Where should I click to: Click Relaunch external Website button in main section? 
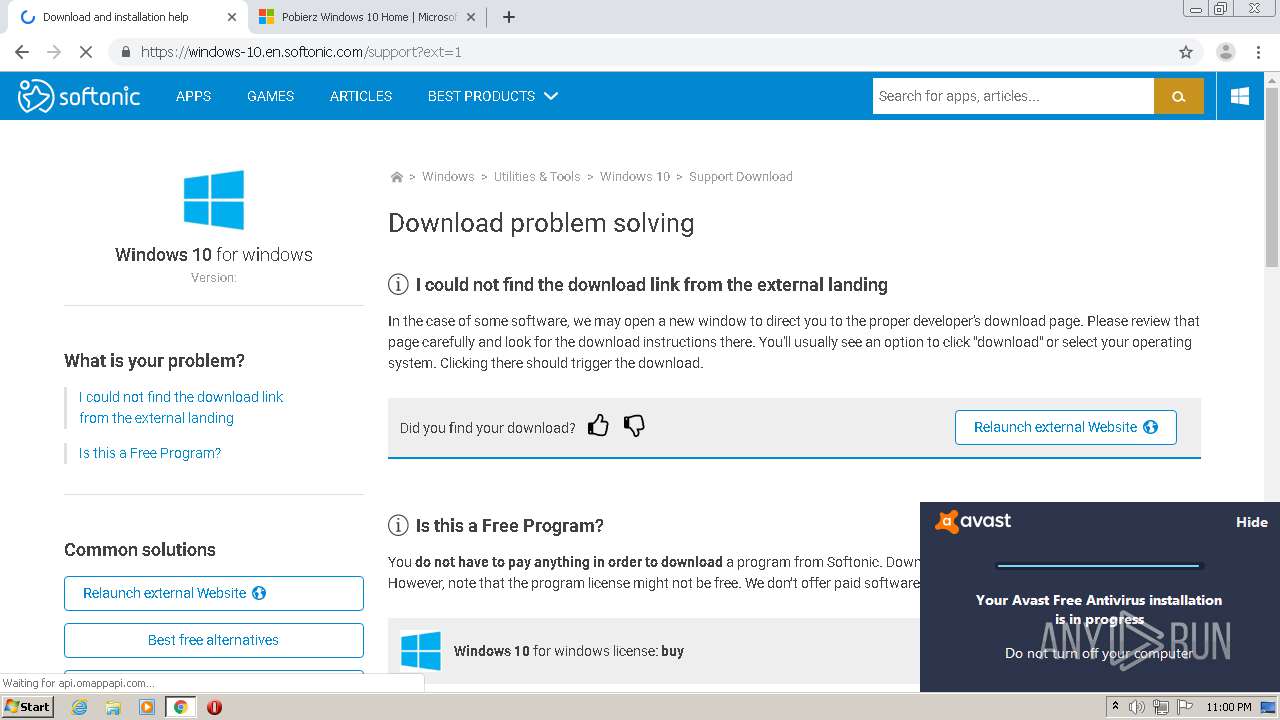[1066, 427]
